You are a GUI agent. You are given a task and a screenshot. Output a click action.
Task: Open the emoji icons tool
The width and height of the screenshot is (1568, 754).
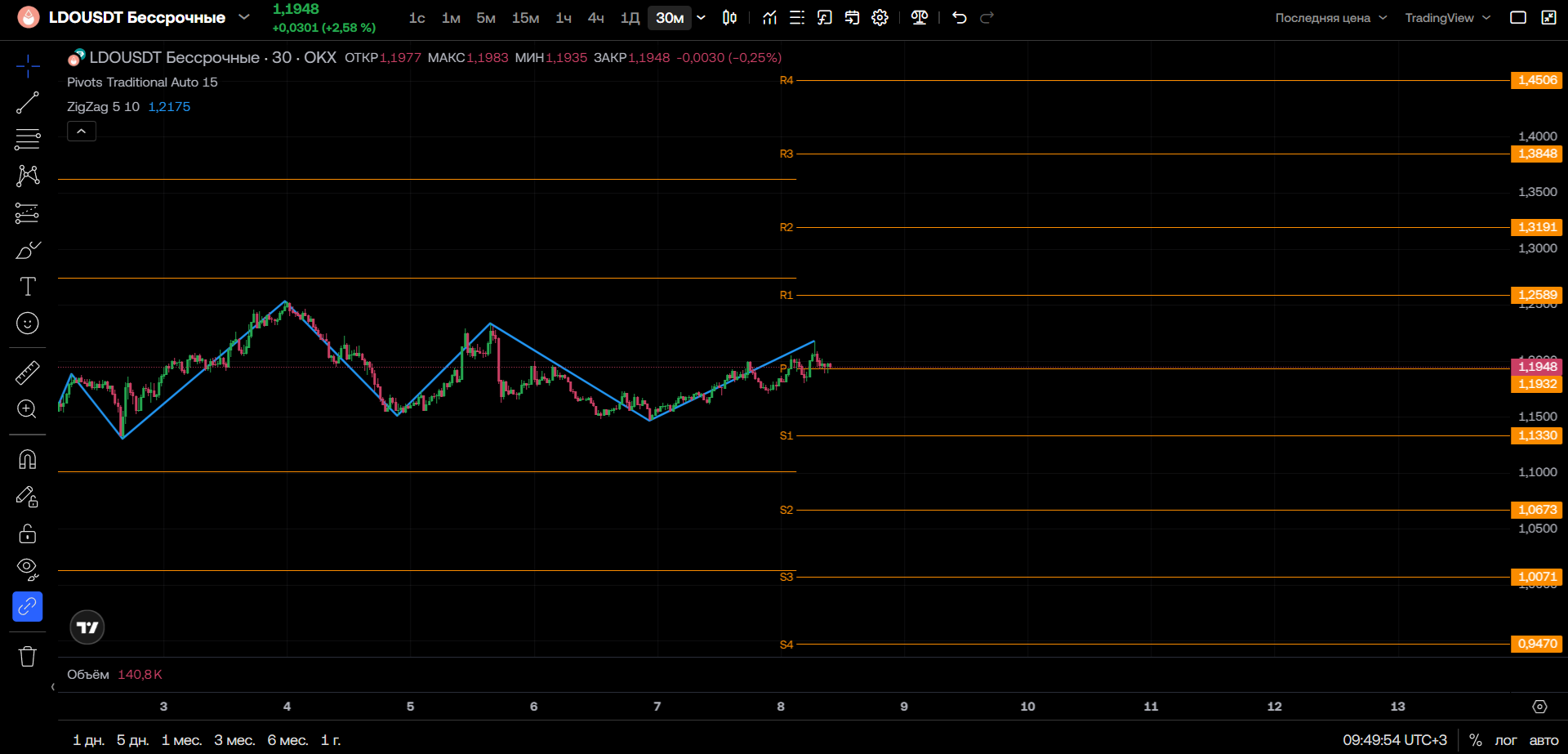point(28,323)
